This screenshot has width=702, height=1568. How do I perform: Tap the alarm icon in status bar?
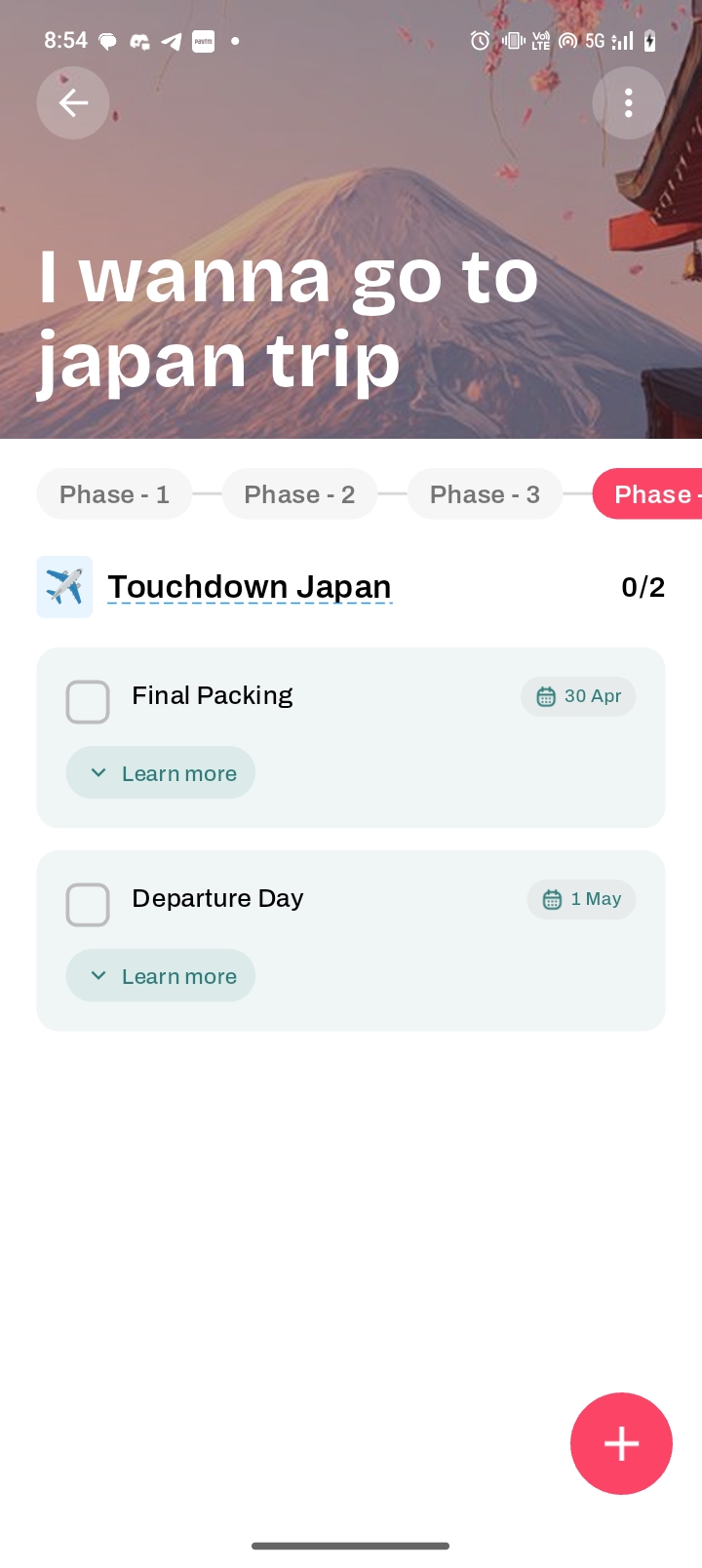pyautogui.click(x=480, y=41)
